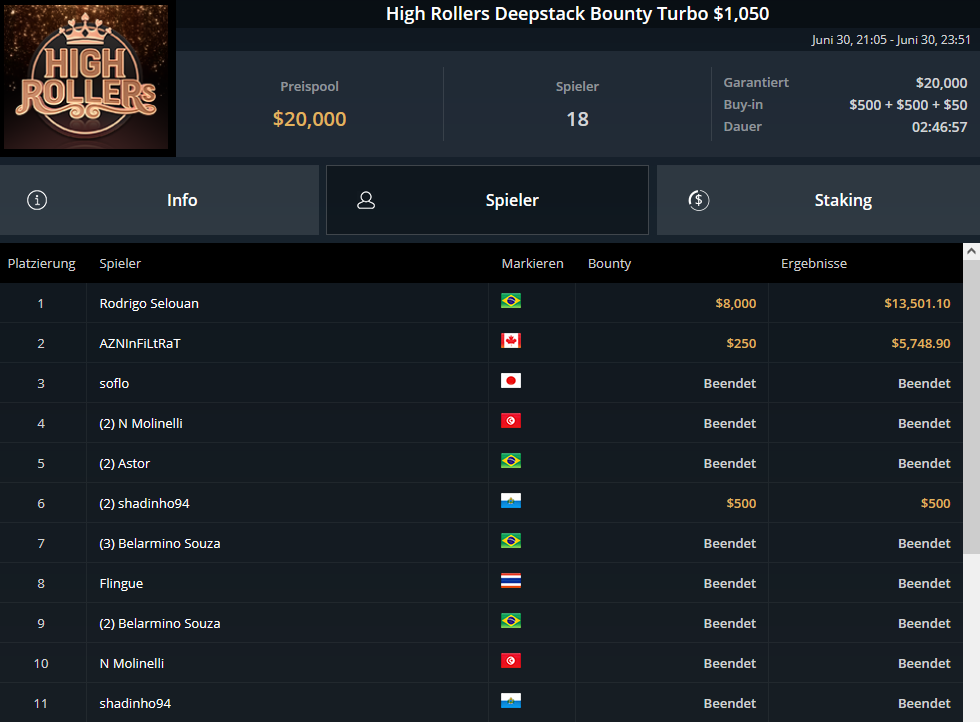
Task: Sort by Spieler column header
Action: click(x=120, y=264)
